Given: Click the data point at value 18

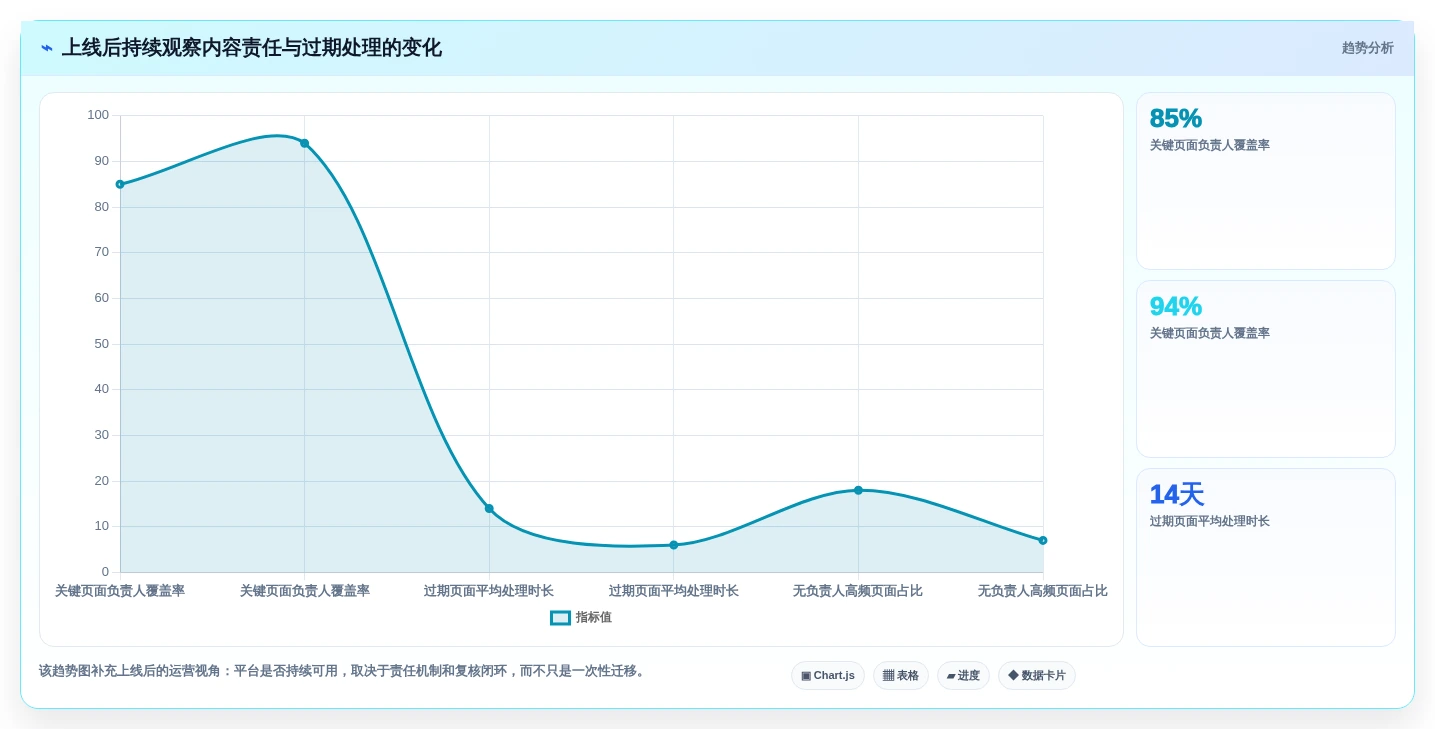Looking at the screenshot, I should coord(858,490).
